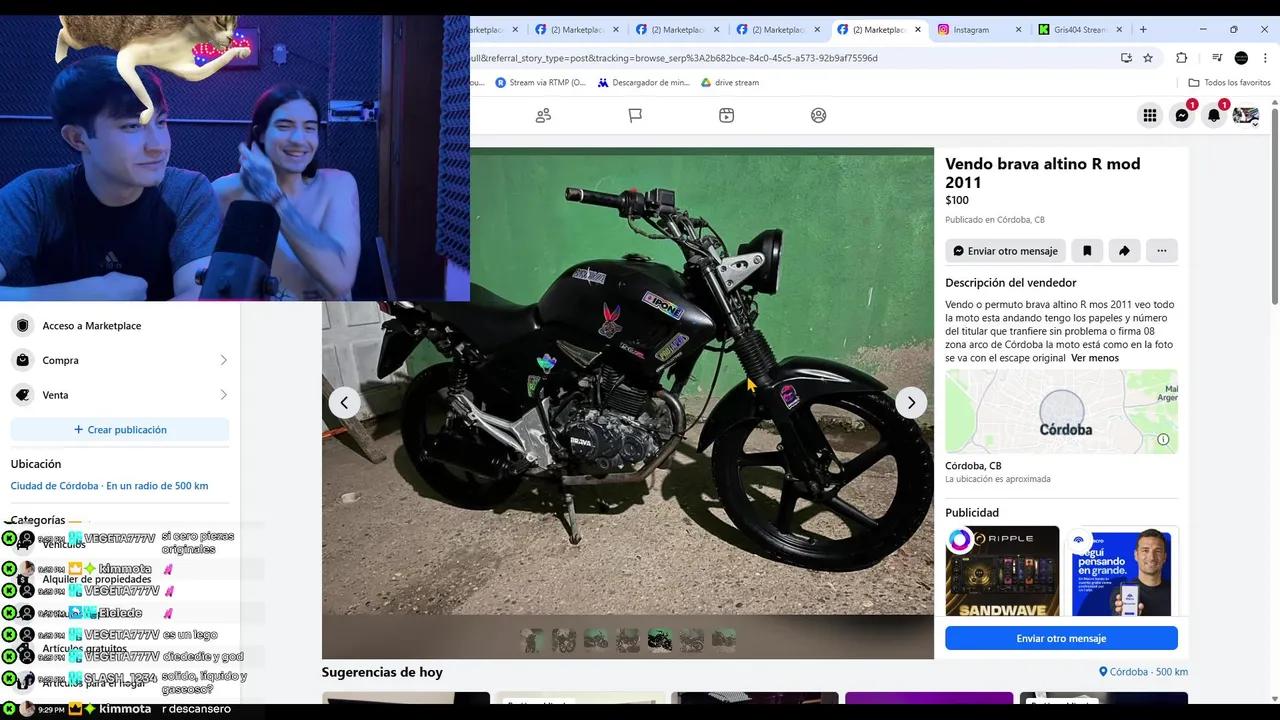Show next photo with right arrow
The height and width of the screenshot is (720, 1280).
[910, 402]
